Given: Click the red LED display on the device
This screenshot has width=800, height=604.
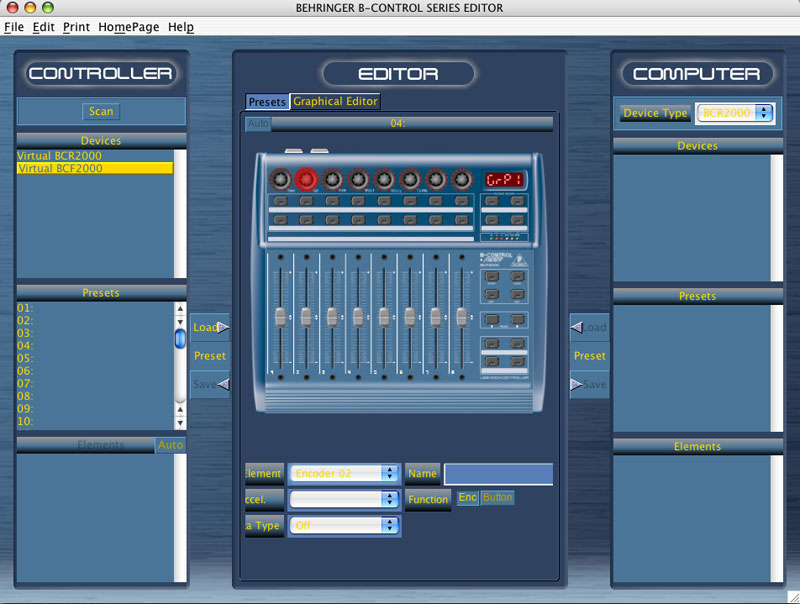Looking at the screenshot, I should coord(503,180).
